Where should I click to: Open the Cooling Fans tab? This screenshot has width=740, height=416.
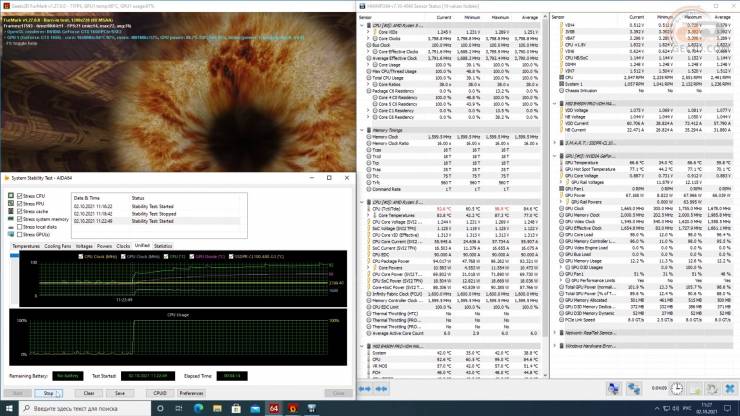(58, 246)
